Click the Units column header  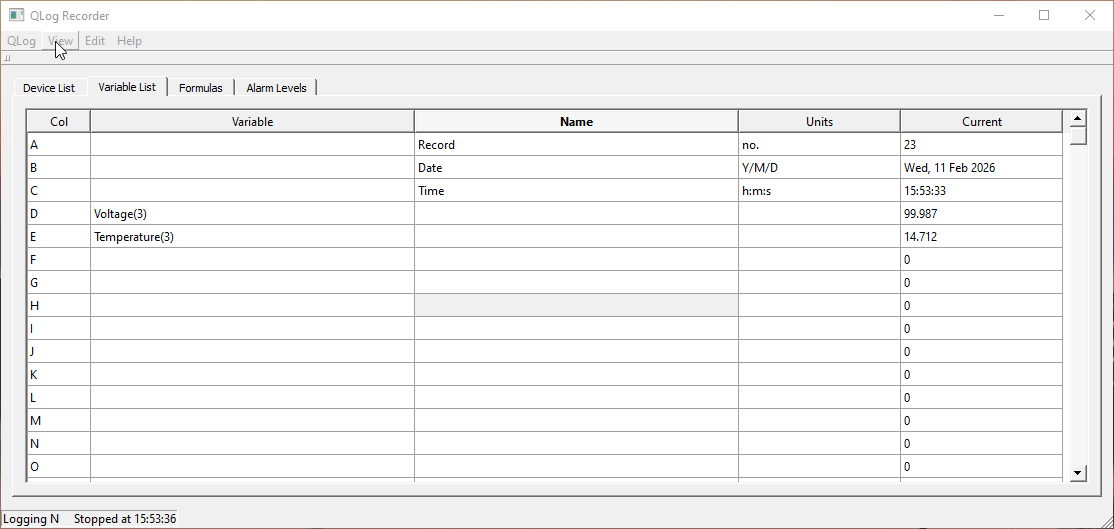click(819, 122)
